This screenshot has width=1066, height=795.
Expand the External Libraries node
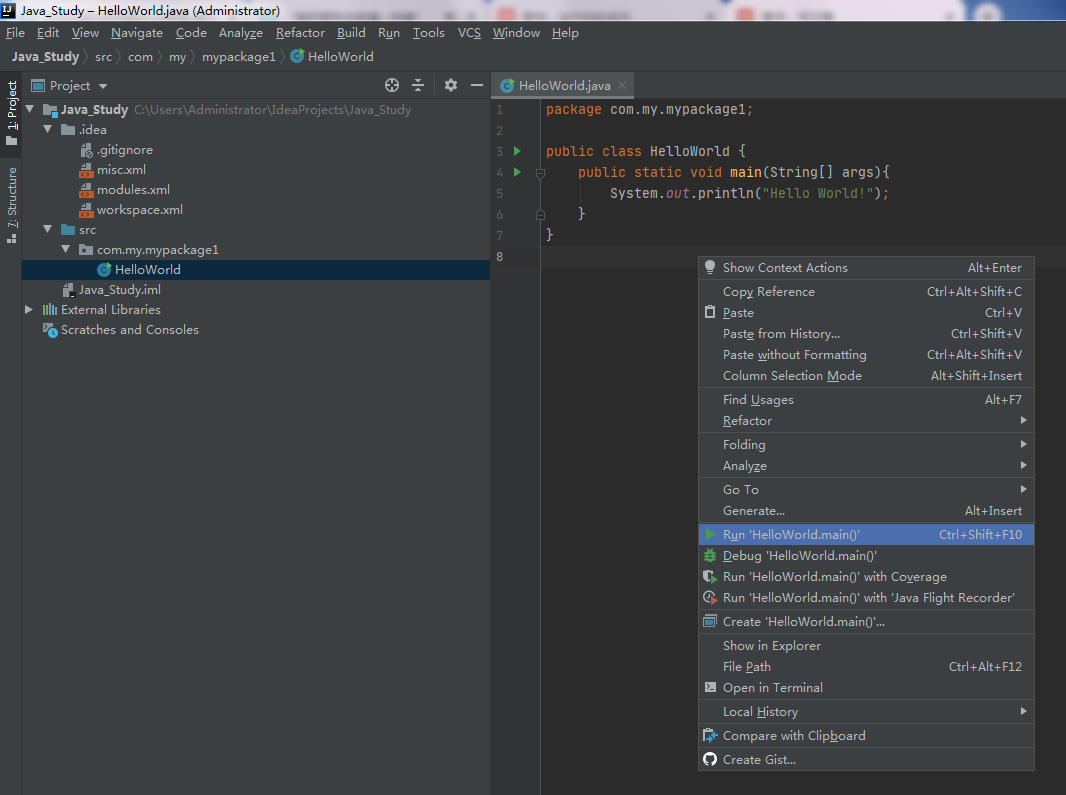[29, 309]
